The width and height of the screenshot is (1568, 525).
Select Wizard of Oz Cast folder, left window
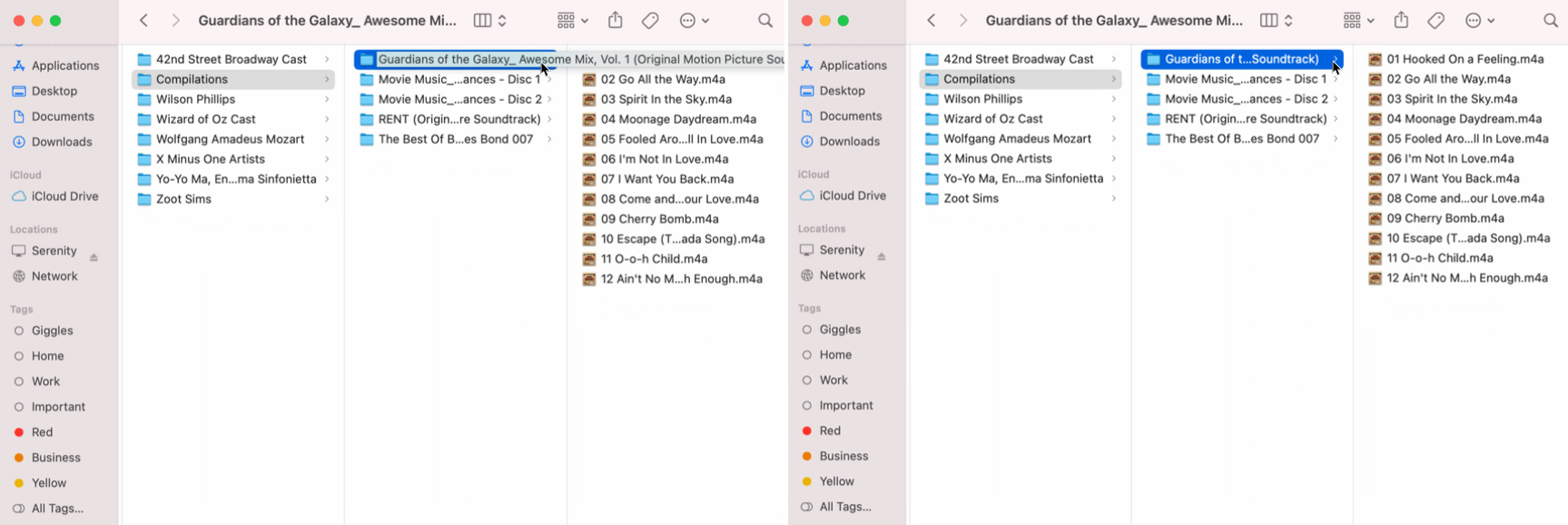(x=233, y=119)
